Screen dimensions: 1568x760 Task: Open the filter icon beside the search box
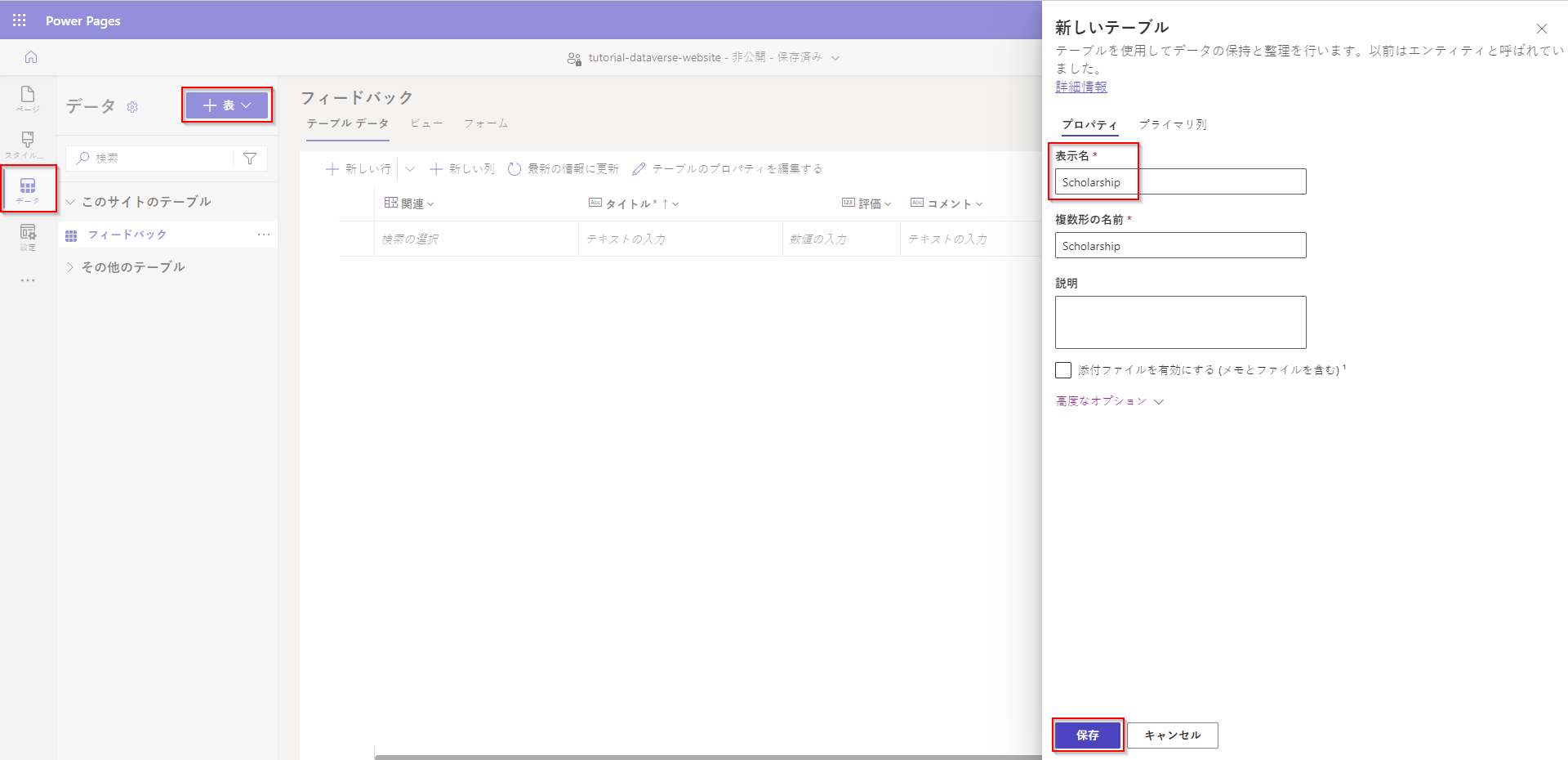[x=250, y=158]
